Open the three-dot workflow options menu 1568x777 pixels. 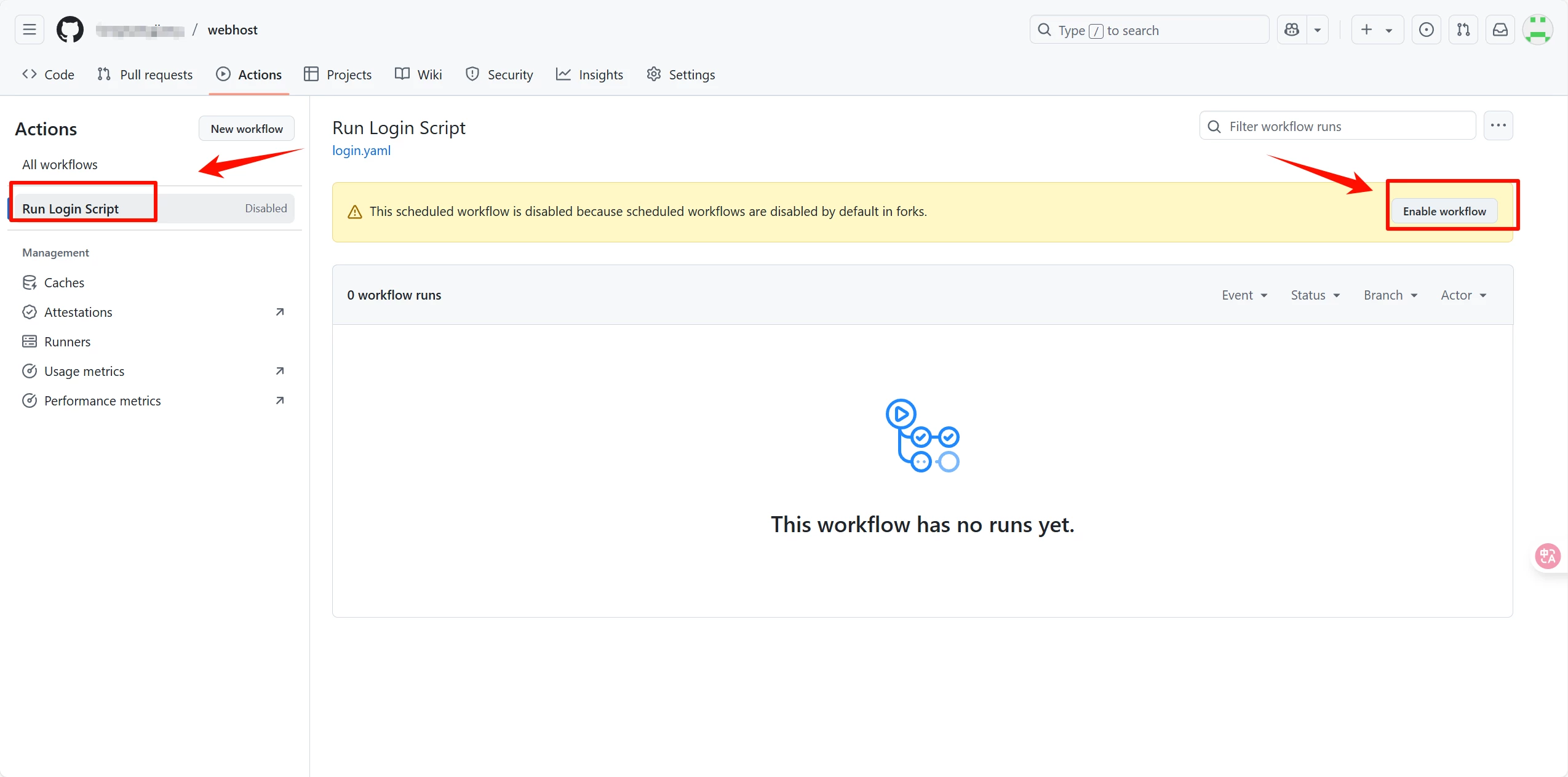click(1498, 126)
